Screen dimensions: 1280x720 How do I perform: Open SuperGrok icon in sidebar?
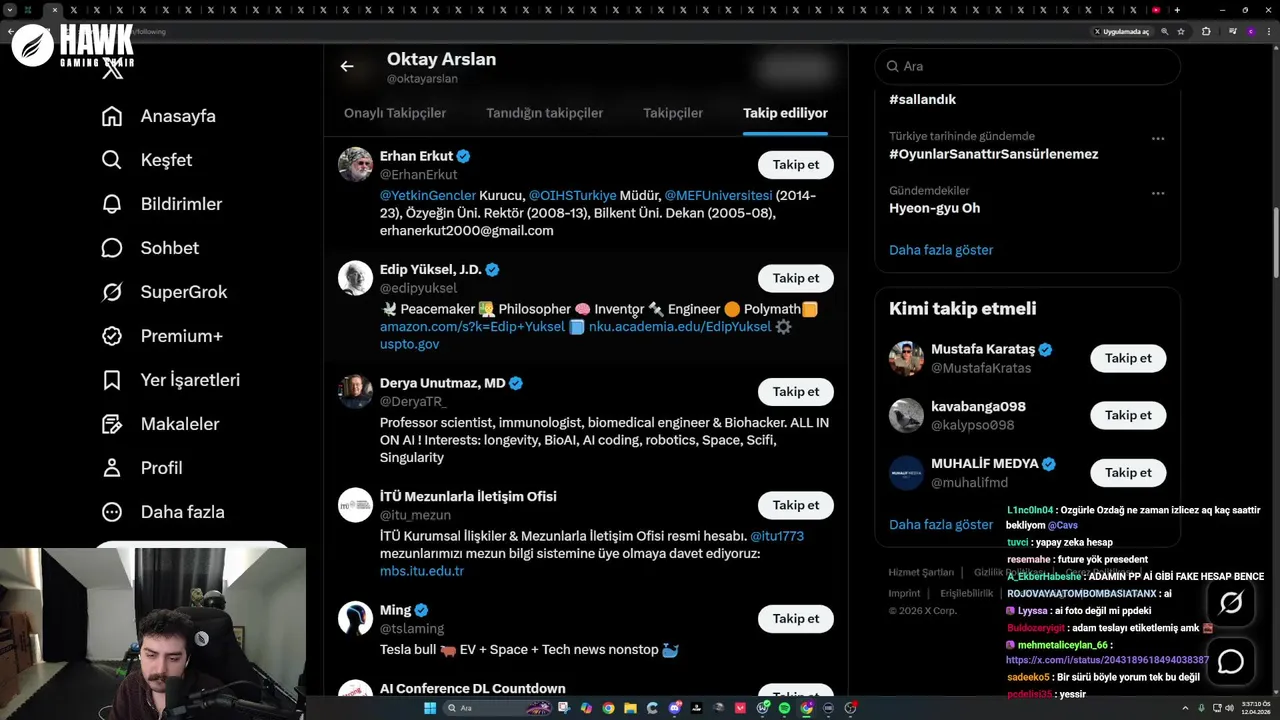click(112, 292)
